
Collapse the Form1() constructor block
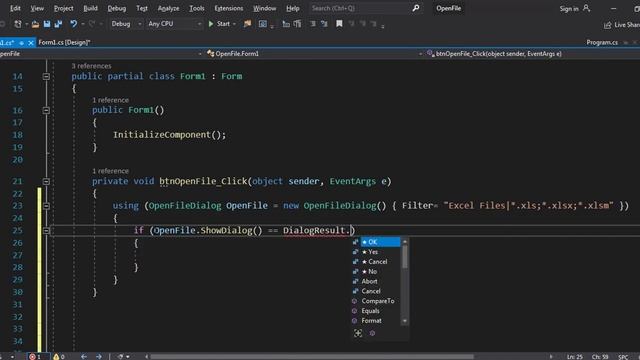pyautogui.click(x=46, y=110)
